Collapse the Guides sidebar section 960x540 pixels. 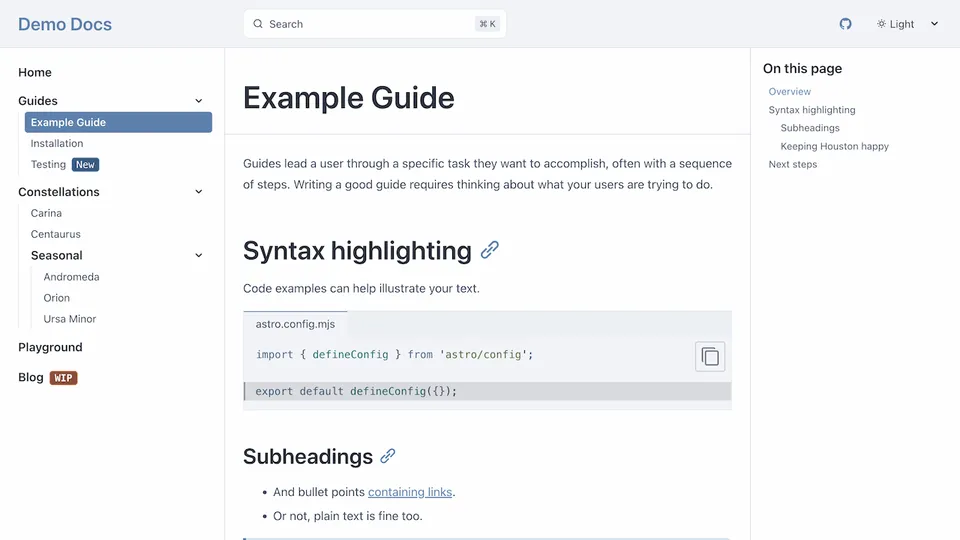(x=198, y=101)
